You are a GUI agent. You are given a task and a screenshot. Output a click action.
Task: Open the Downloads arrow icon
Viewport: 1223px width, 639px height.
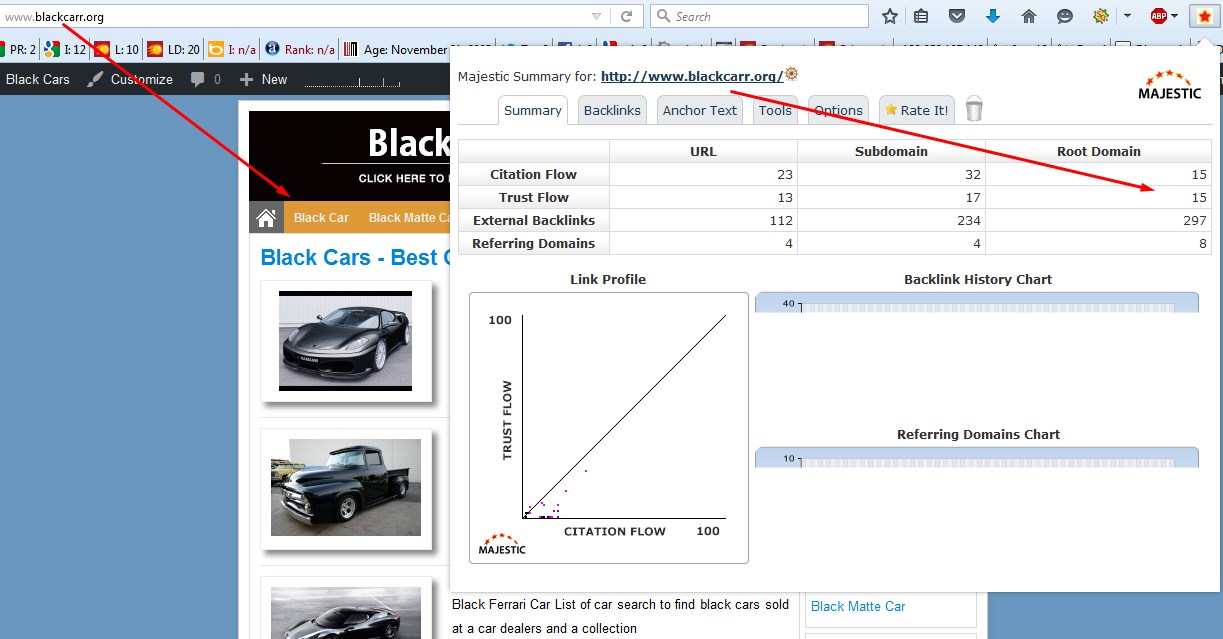pyautogui.click(x=993, y=16)
